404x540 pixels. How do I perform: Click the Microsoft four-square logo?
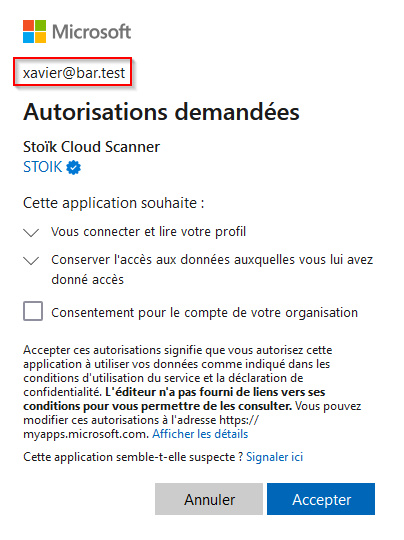tap(34, 31)
